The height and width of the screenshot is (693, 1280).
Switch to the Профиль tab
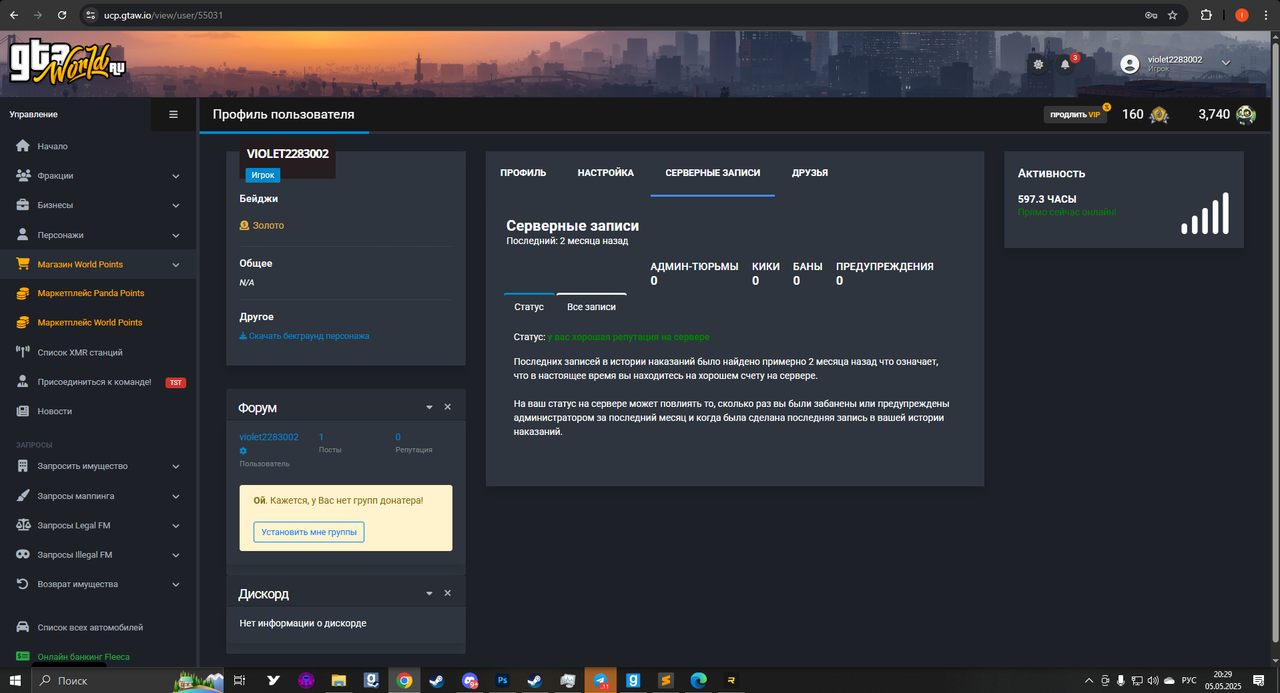pyautogui.click(x=523, y=173)
